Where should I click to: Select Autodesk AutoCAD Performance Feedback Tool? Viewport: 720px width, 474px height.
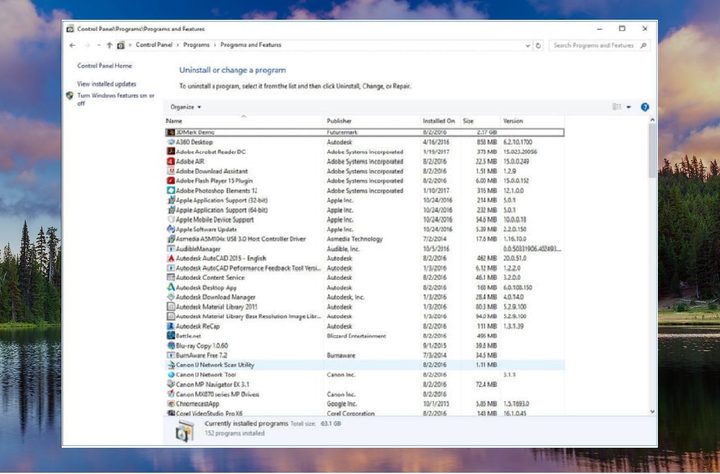(x=365, y=268)
